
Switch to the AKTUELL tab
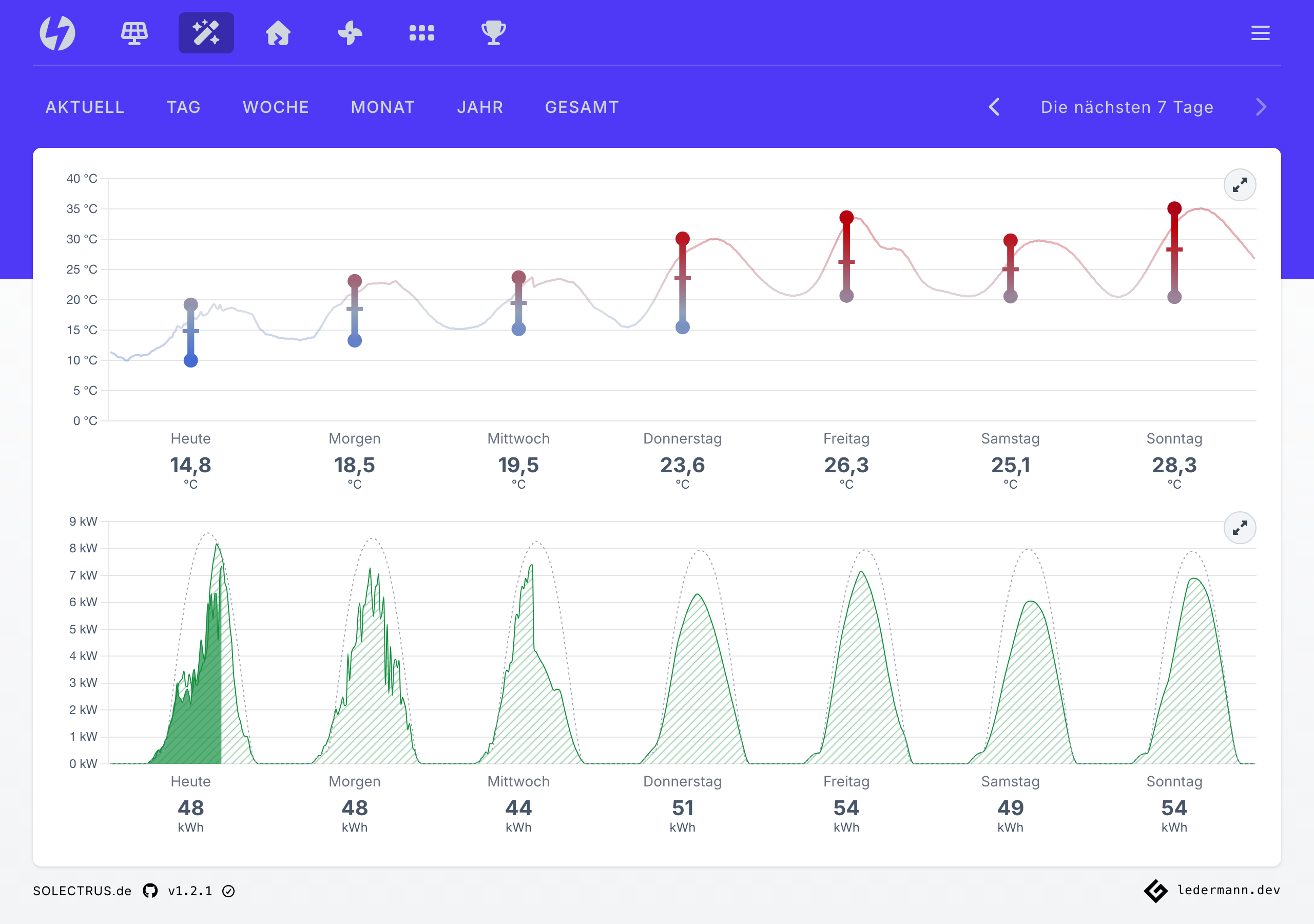(x=85, y=107)
